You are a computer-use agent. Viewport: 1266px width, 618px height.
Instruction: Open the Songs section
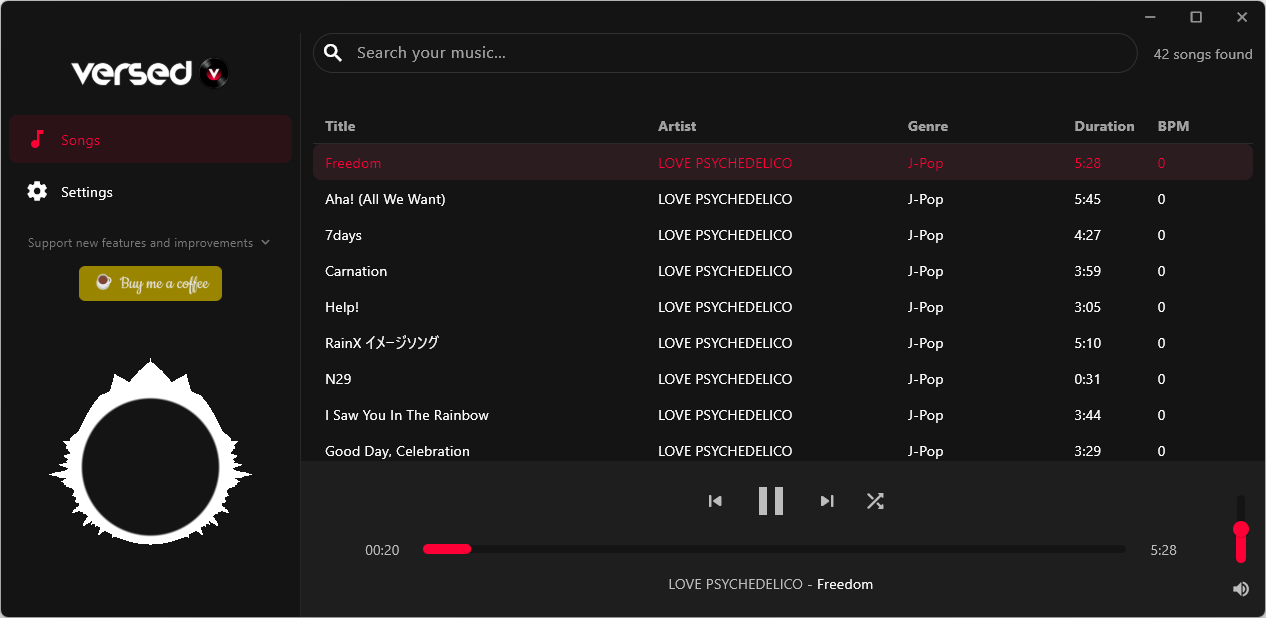click(151, 139)
